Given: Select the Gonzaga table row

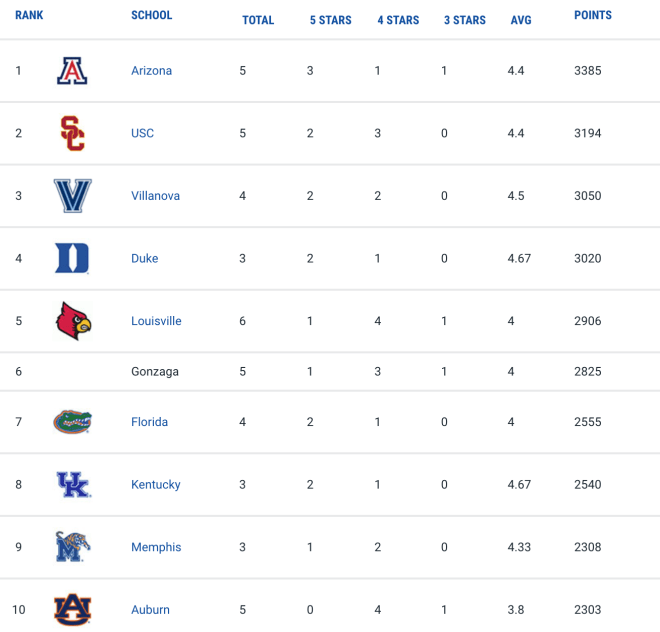Looking at the screenshot, I should coord(330,371).
